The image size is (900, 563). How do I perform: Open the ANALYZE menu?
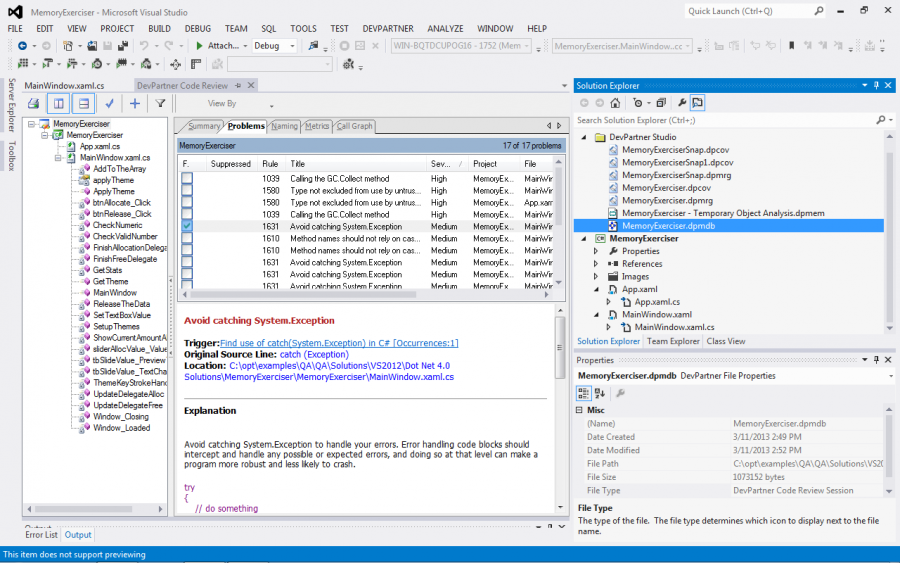445,29
